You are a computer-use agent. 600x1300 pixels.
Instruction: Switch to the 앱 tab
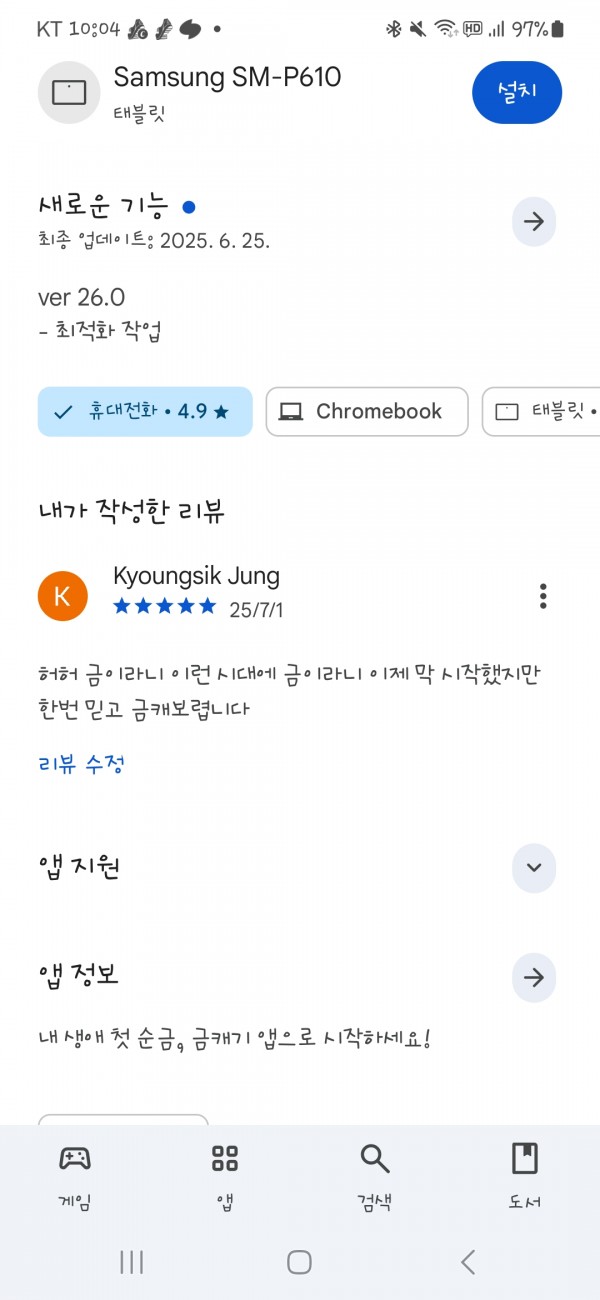pyautogui.click(x=225, y=1176)
